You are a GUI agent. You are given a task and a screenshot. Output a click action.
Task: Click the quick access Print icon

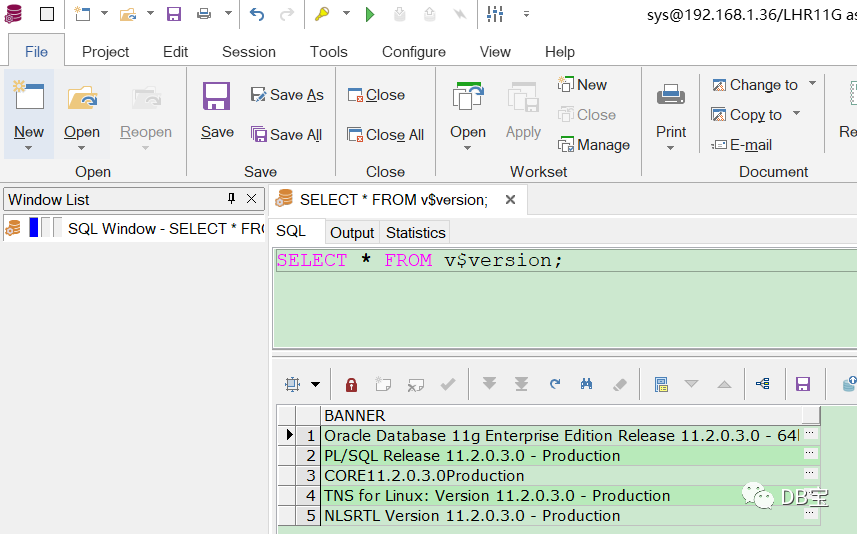[204, 14]
